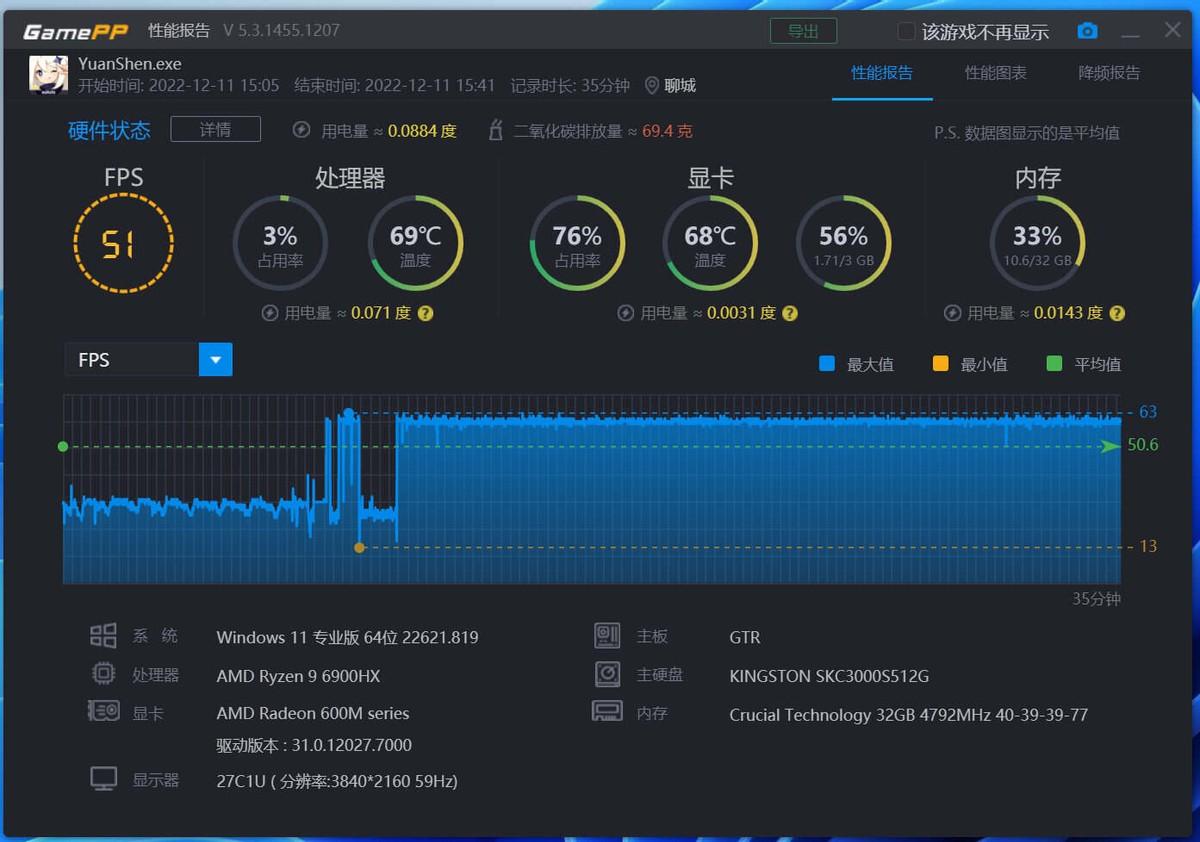Click the 显卡 GPU icon beside AMD Radeon 600M
This screenshot has width=1200, height=842.
pos(102,712)
